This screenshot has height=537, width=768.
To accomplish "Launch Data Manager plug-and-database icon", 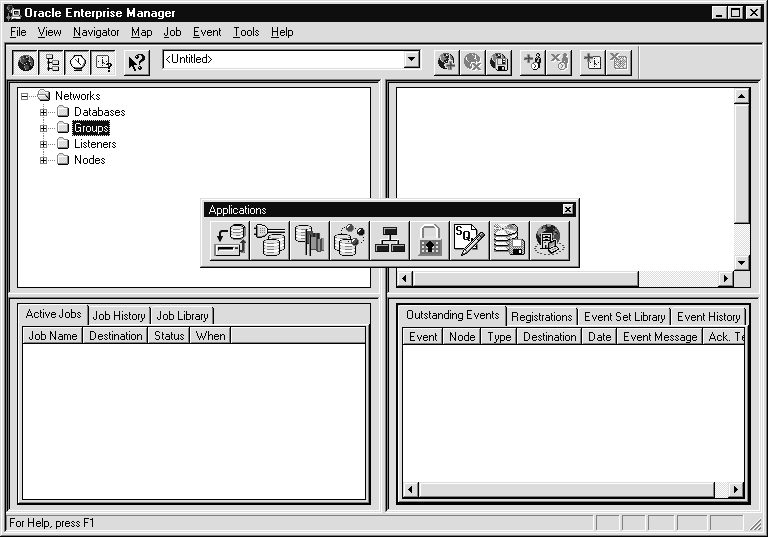I will (x=270, y=240).
